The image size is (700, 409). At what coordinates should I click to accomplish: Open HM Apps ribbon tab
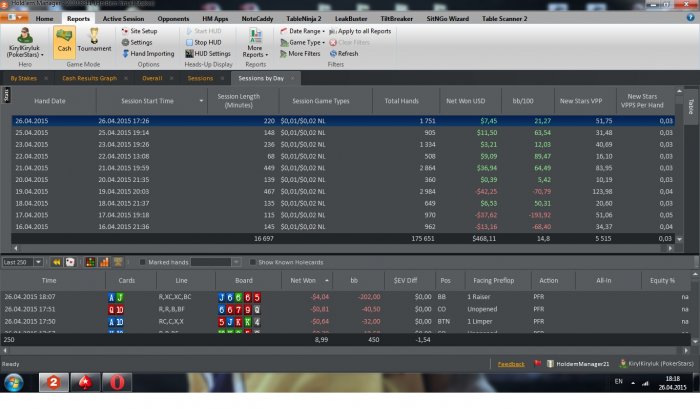215,19
